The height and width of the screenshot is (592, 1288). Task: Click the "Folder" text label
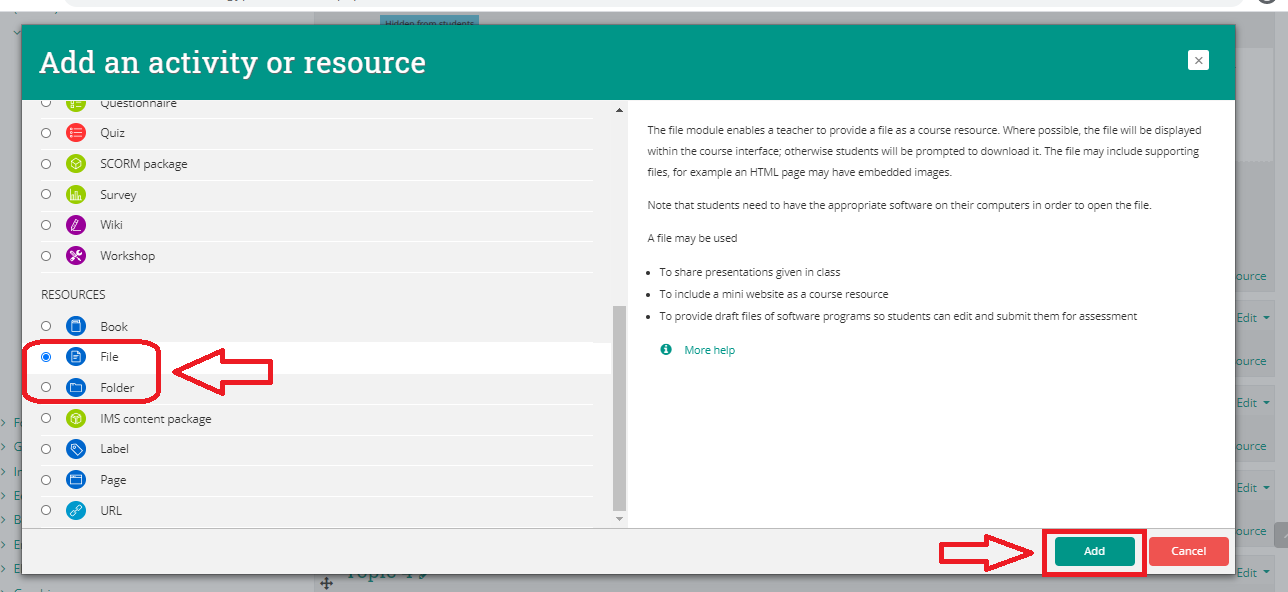117,388
